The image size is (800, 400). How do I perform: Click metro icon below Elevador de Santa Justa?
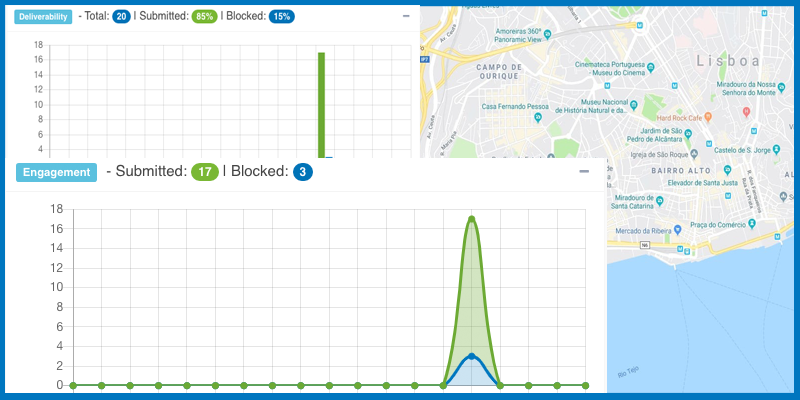point(727,195)
